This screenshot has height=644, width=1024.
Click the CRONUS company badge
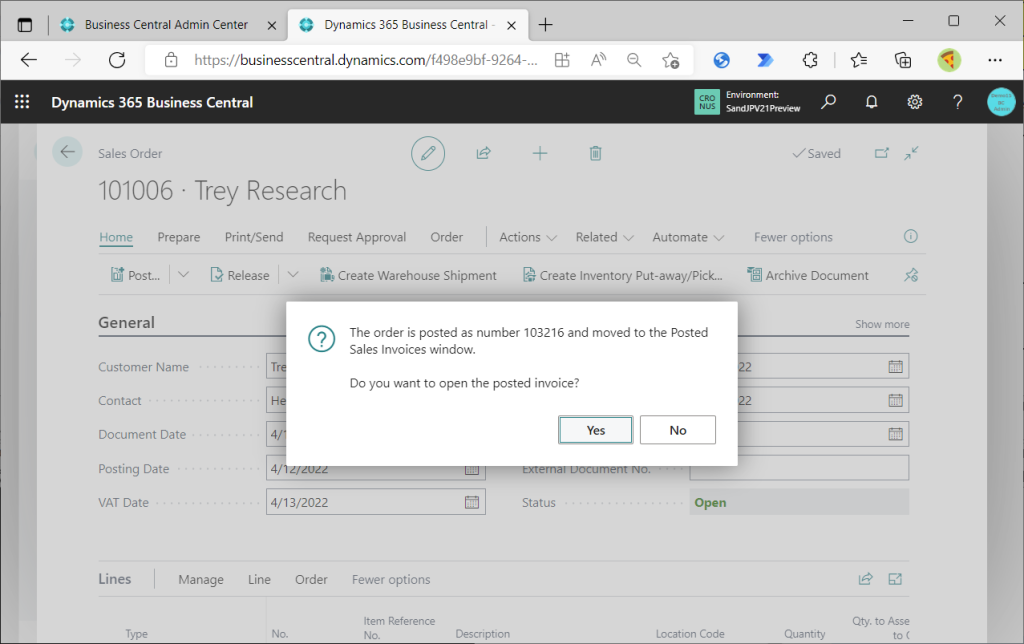(x=707, y=102)
